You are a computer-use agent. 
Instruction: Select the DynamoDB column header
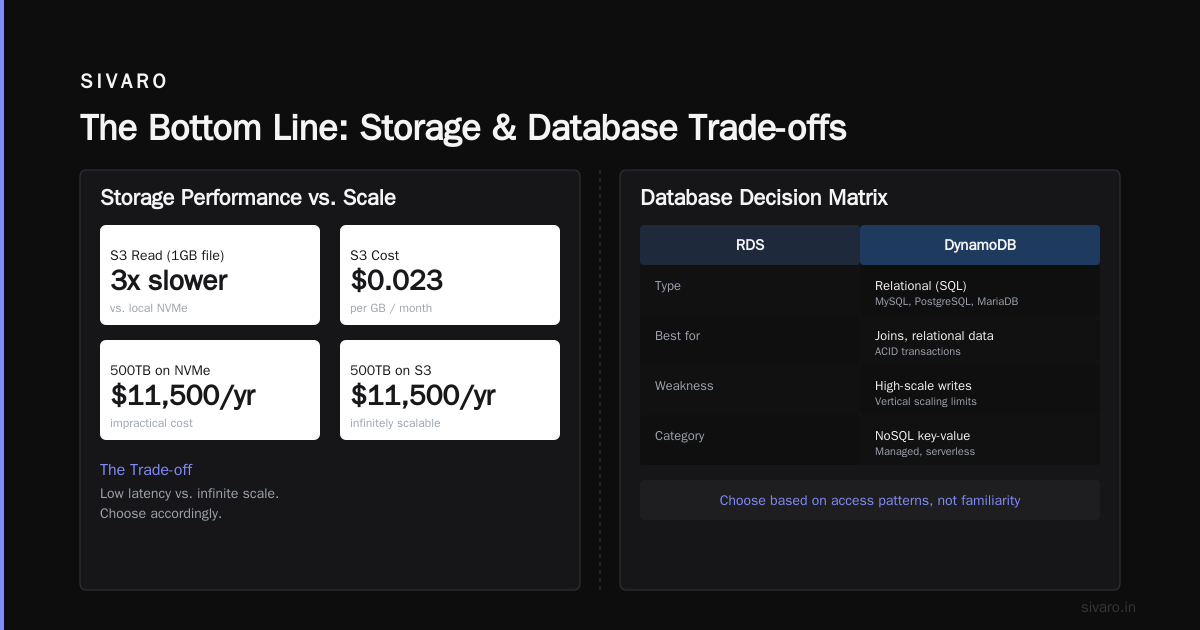[x=980, y=245]
